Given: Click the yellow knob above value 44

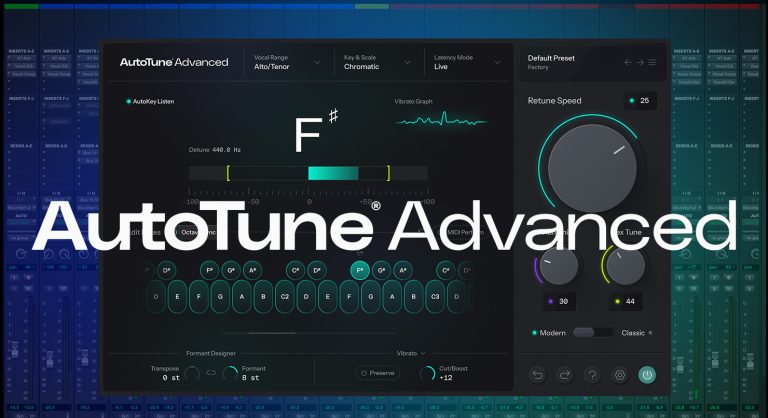Looking at the screenshot, I should click(x=625, y=266).
